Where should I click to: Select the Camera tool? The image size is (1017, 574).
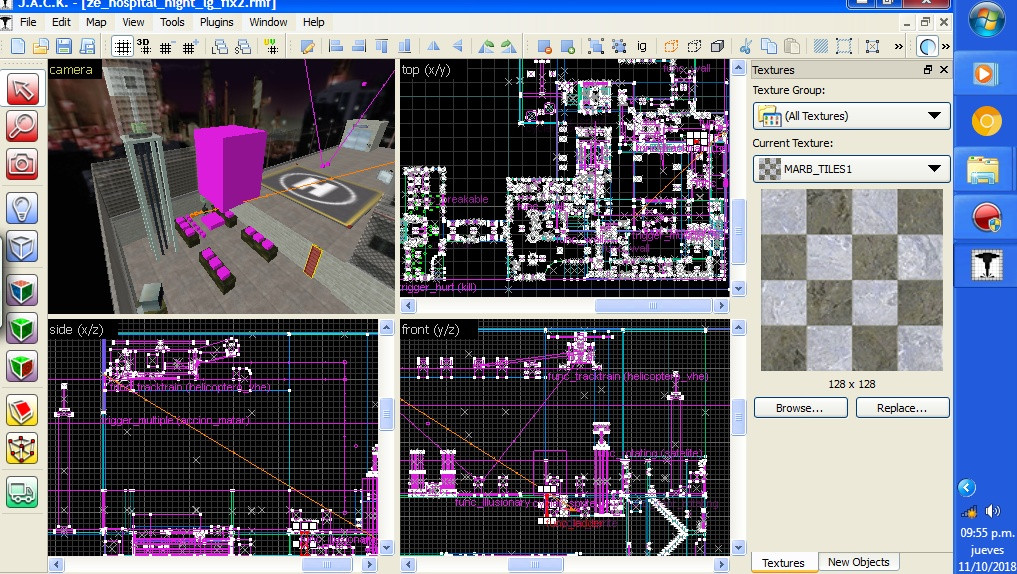point(23,163)
